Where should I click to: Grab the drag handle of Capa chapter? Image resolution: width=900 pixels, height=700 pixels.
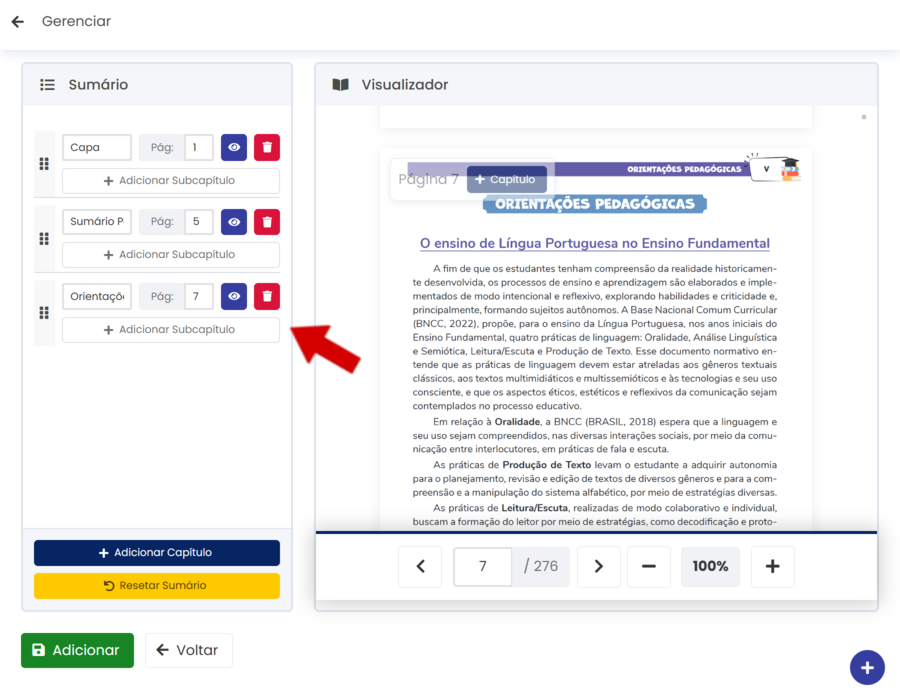click(x=44, y=164)
